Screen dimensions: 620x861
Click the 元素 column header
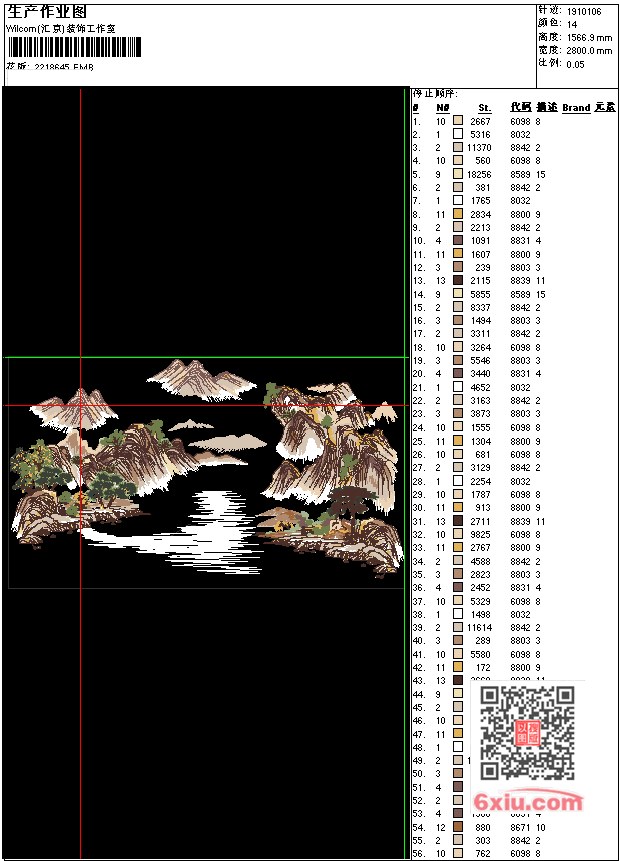pos(605,107)
